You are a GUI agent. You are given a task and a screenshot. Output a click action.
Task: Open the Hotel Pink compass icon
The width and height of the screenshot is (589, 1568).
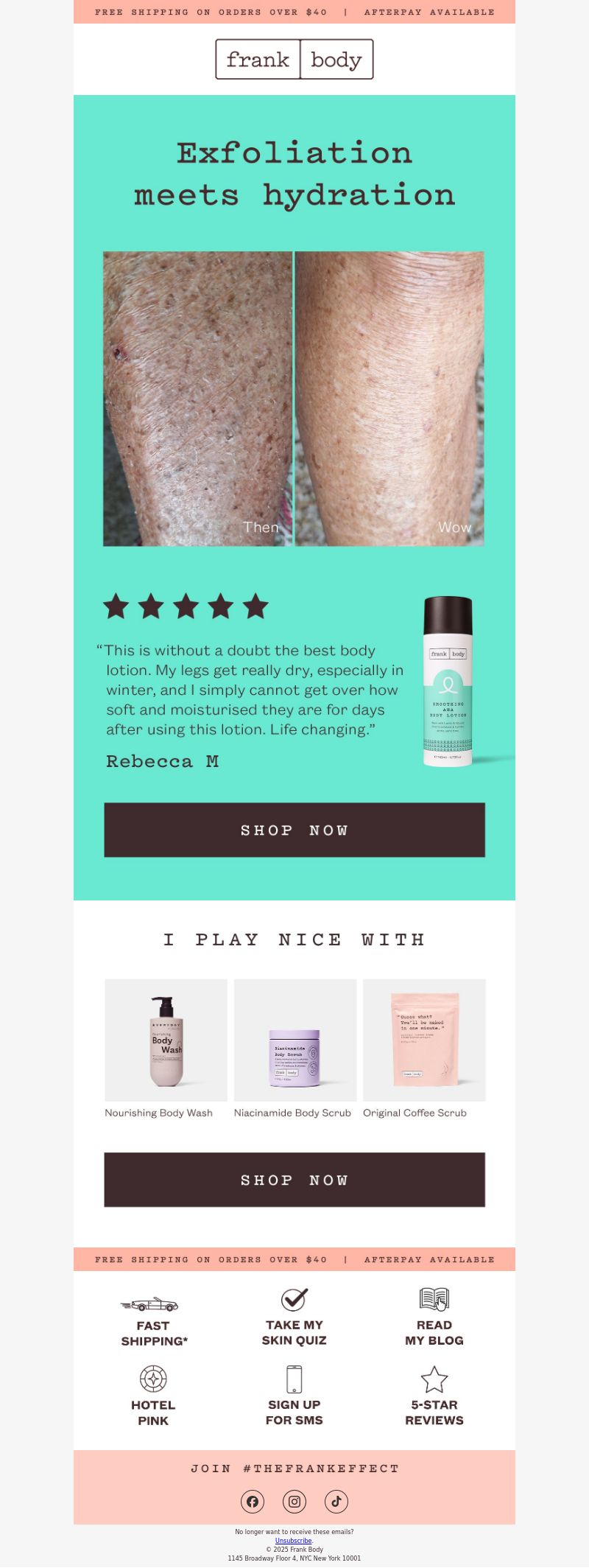coord(153,1378)
